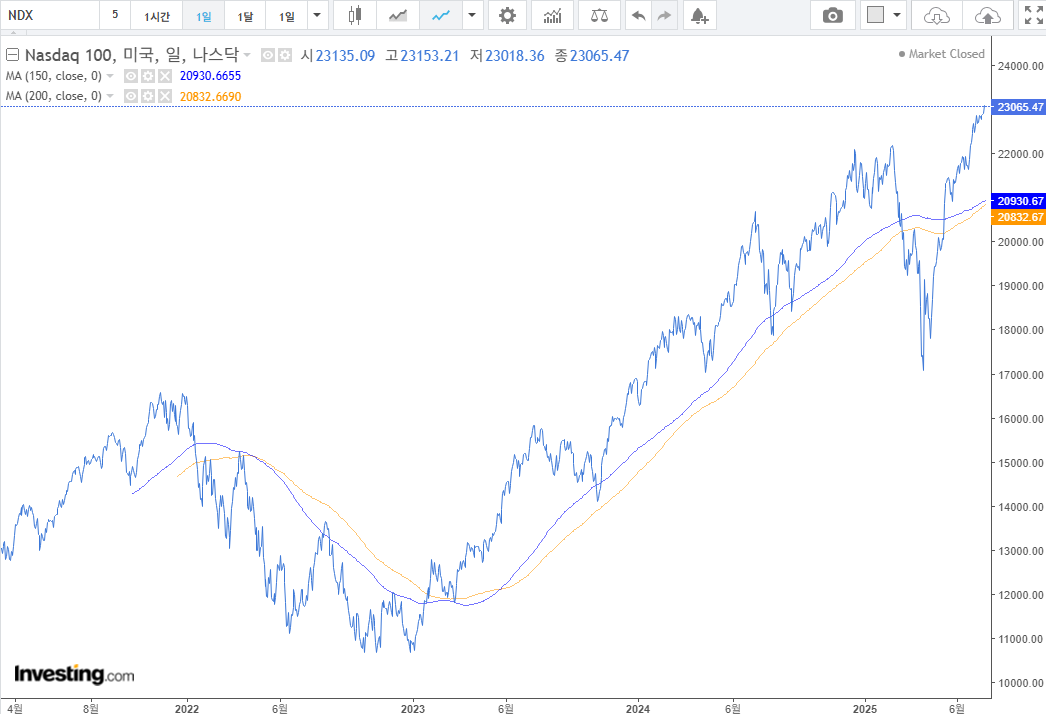The height and width of the screenshot is (714, 1046).
Task: Save chart layout to cloud
Action: tap(988, 15)
